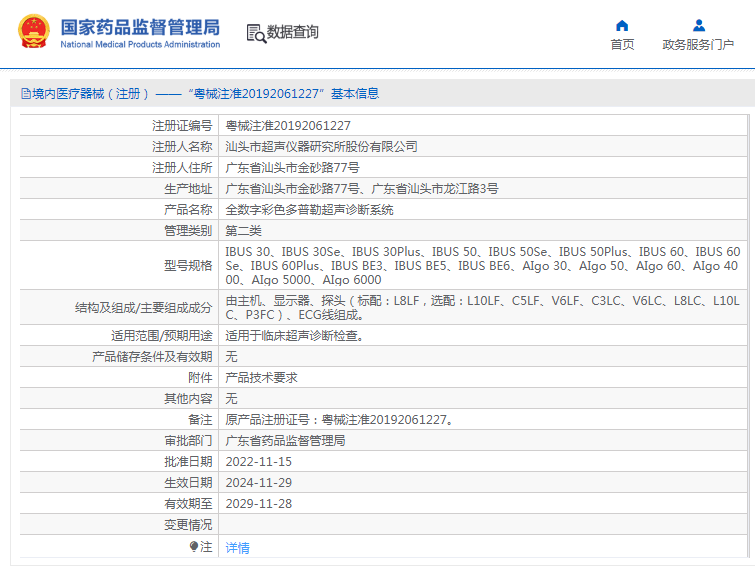Viewport: 755px width, 574px height.
Task: Click the national emblem logo
Action: click(x=34, y=31)
